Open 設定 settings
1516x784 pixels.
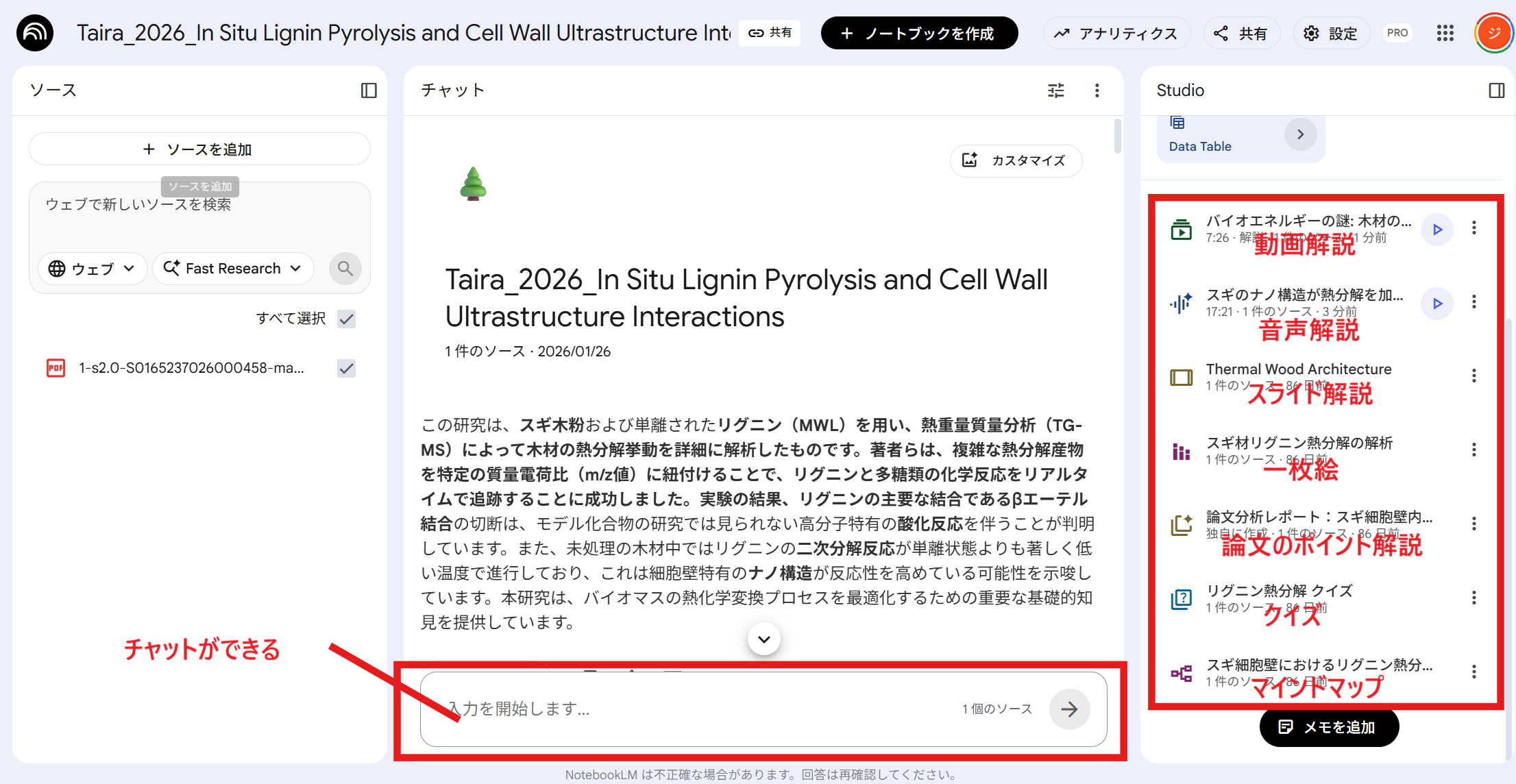(1331, 33)
